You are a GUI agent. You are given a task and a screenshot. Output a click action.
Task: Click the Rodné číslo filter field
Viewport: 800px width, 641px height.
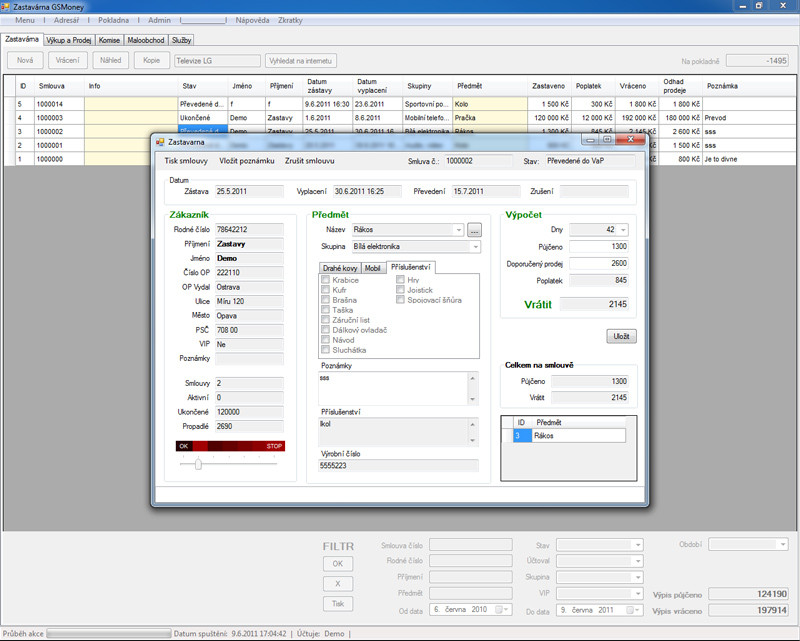(470, 561)
